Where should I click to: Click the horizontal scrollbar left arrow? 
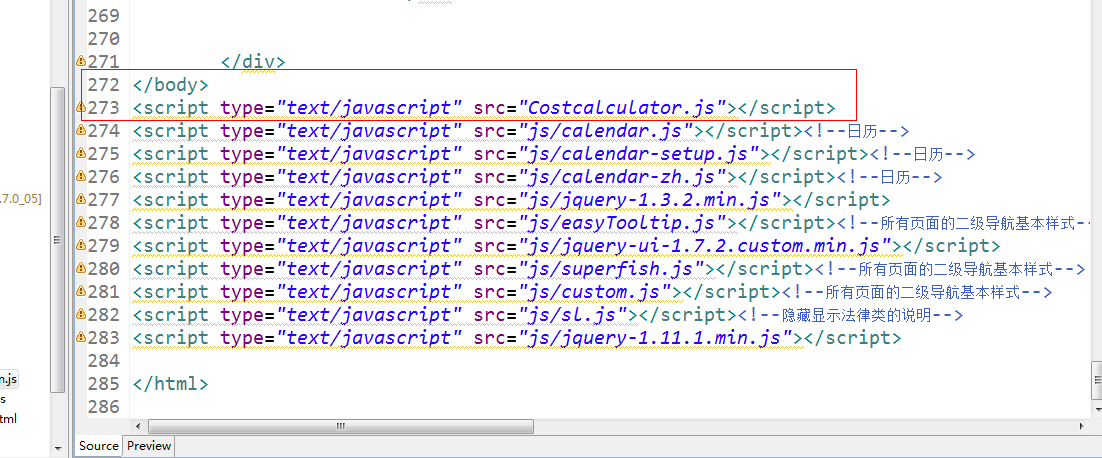(138, 426)
